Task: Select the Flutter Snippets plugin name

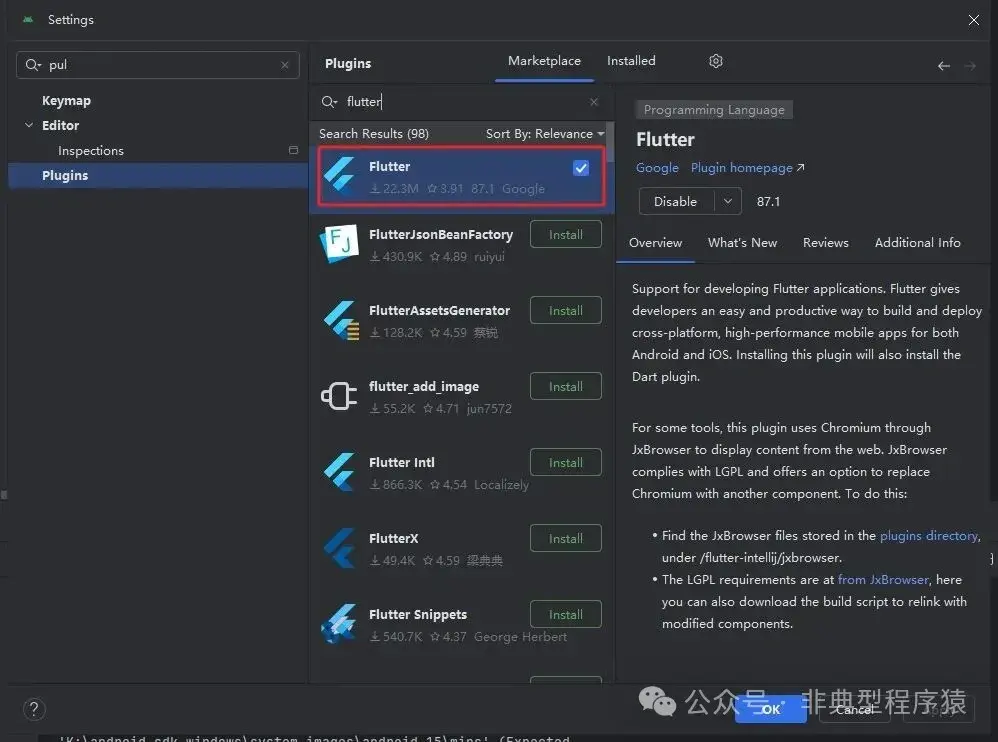Action: (418, 615)
